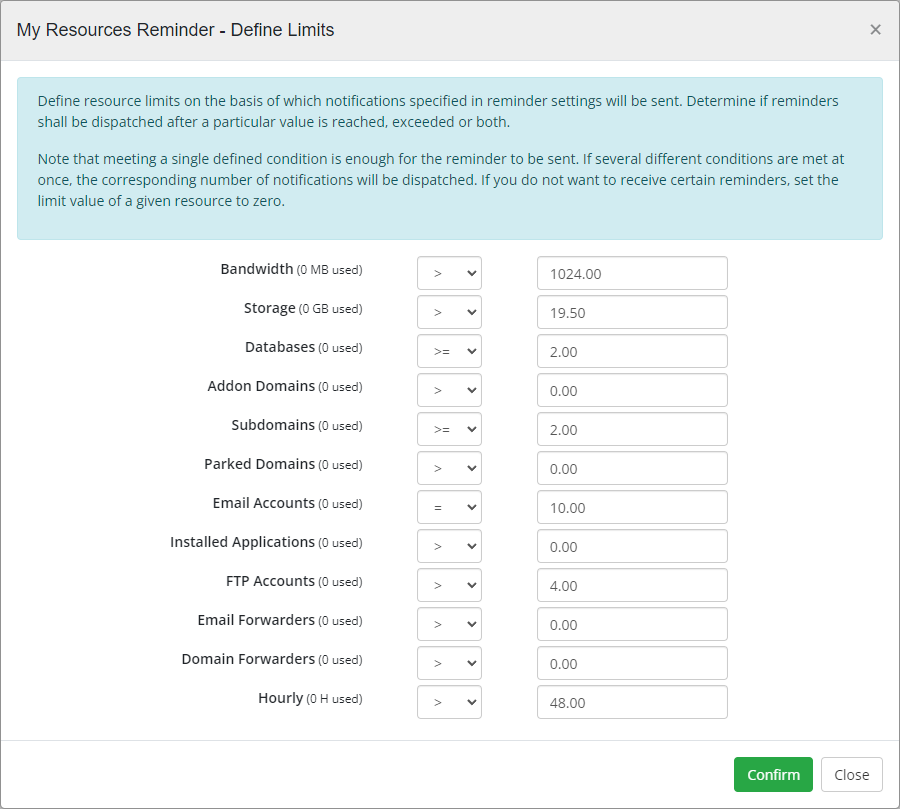Open the Bandwidth comparison operator dropdown
Image resolution: width=900 pixels, height=809 pixels.
[449, 273]
